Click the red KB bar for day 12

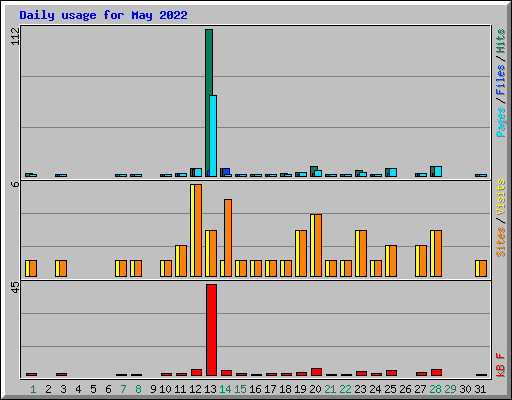196,373
